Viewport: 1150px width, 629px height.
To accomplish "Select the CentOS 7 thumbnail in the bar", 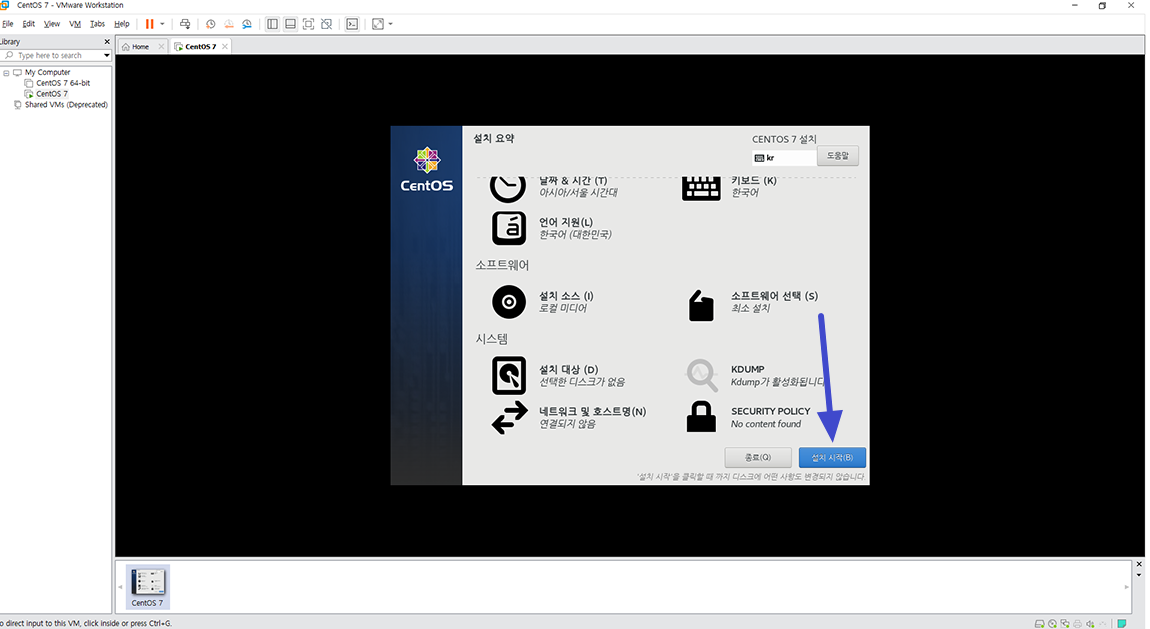I will (148, 586).
